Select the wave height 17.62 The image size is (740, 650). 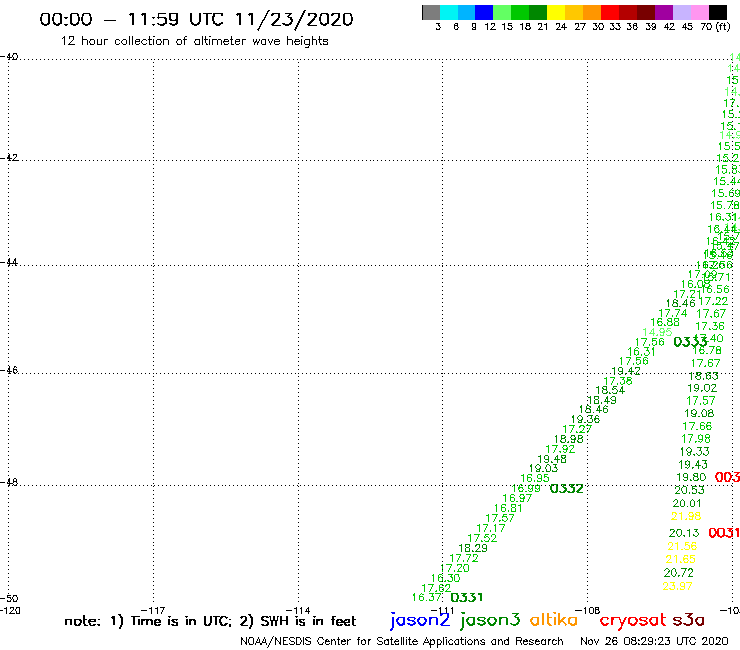(x=436, y=588)
